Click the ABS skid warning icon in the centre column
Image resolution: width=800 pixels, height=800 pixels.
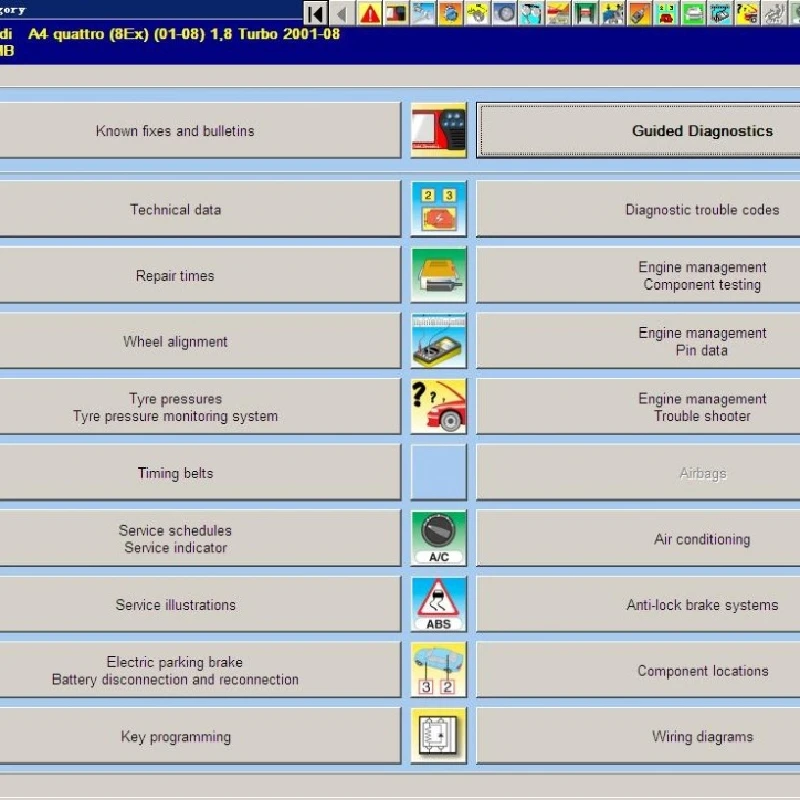point(438,604)
